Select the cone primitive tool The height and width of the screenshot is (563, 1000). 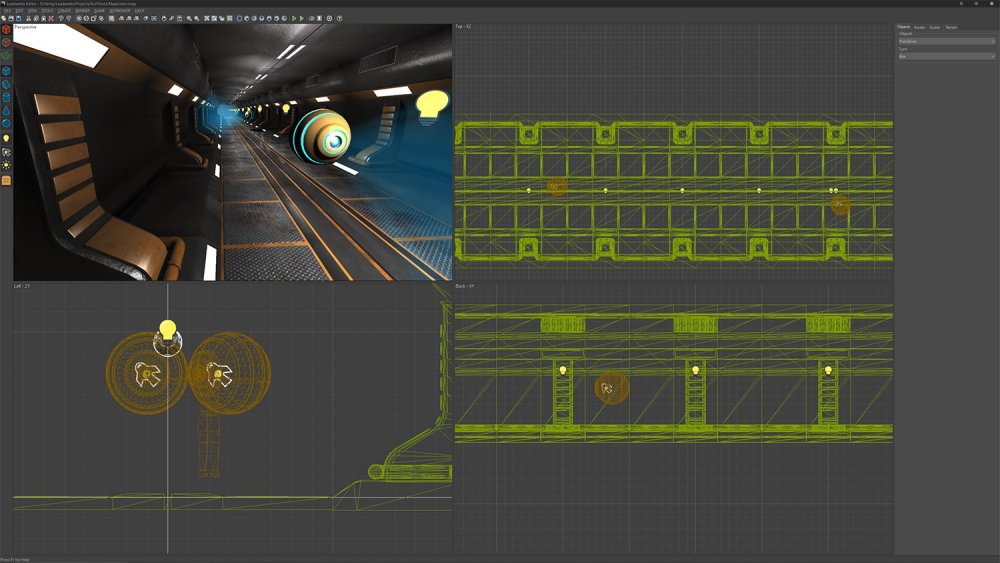[x=6, y=110]
